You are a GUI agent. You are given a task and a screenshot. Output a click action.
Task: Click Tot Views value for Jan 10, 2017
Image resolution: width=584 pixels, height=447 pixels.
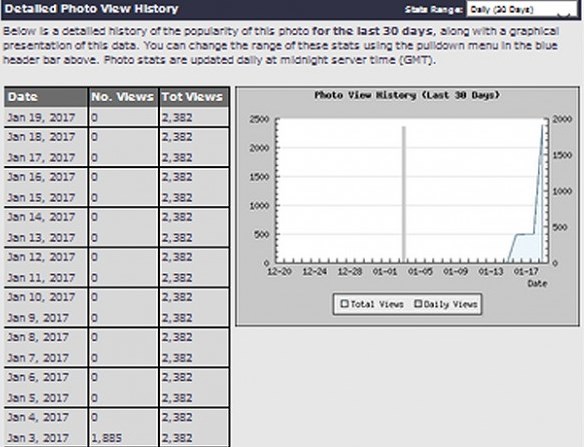point(177,297)
